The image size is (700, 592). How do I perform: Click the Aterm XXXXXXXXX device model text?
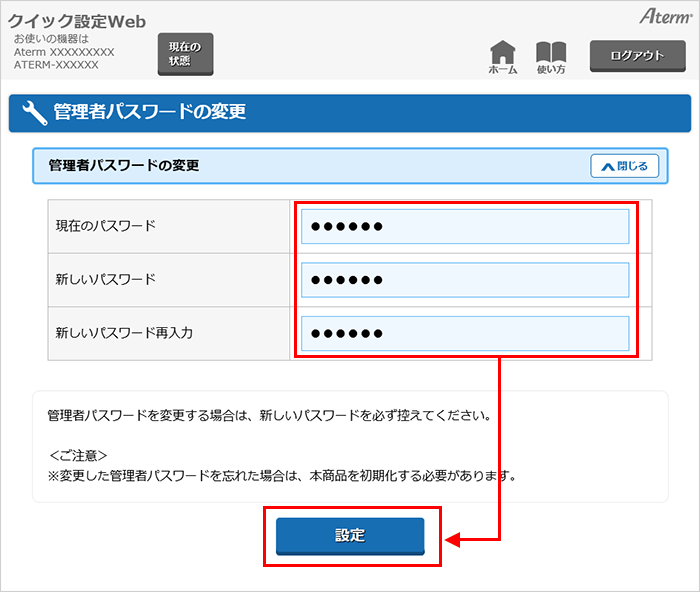click(x=64, y=52)
